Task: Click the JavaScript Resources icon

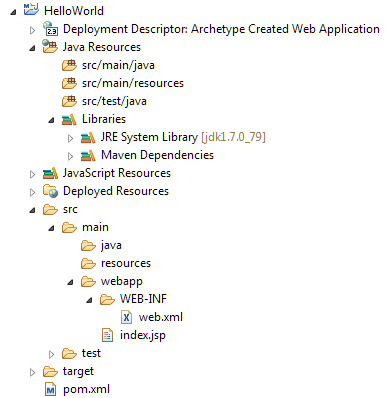Action: tap(50, 173)
